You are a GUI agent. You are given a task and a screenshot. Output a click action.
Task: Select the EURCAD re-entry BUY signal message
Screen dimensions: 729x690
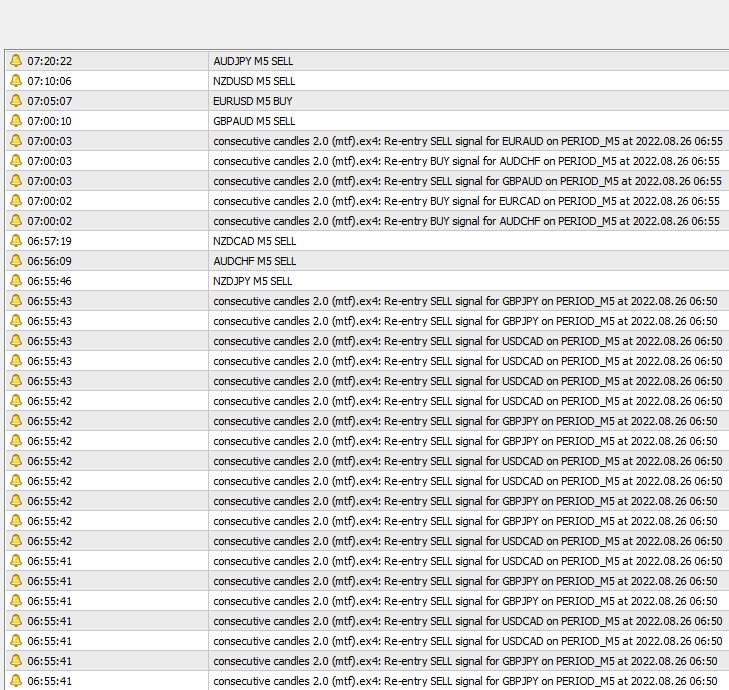(x=467, y=201)
